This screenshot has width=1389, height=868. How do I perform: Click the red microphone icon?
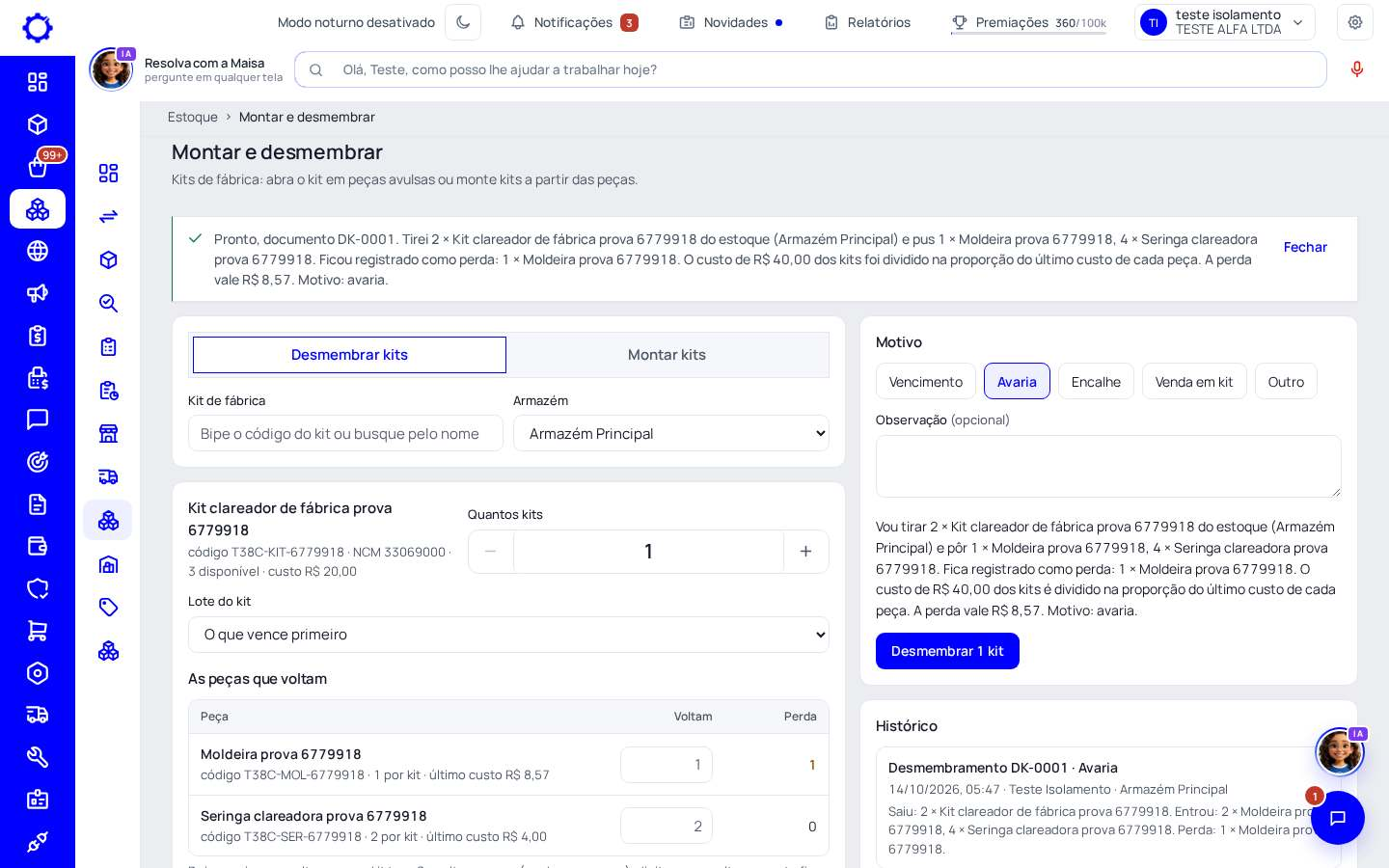pos(1357,69)
